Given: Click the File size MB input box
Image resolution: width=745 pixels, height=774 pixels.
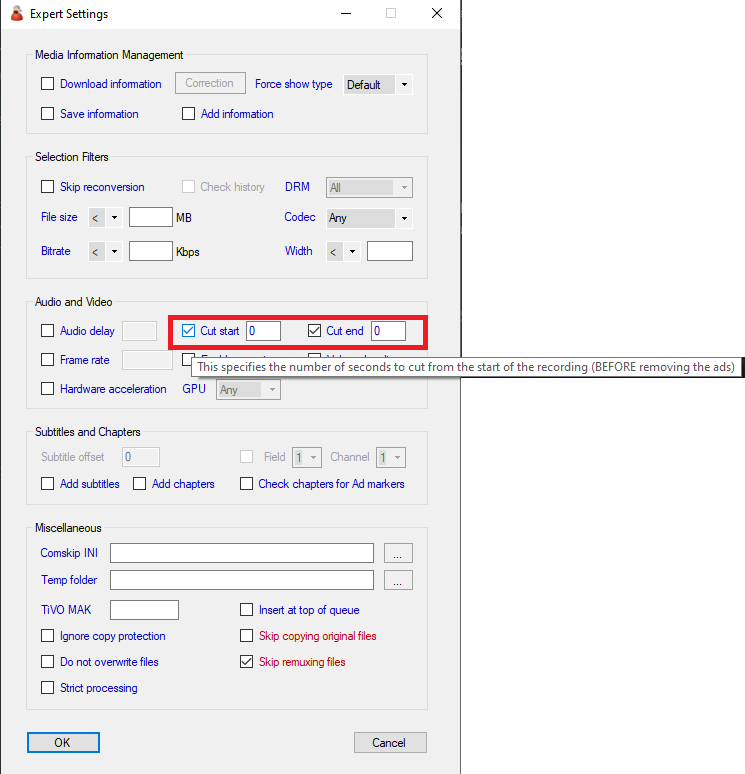Looking at the screenshot, I should (151, 218).
